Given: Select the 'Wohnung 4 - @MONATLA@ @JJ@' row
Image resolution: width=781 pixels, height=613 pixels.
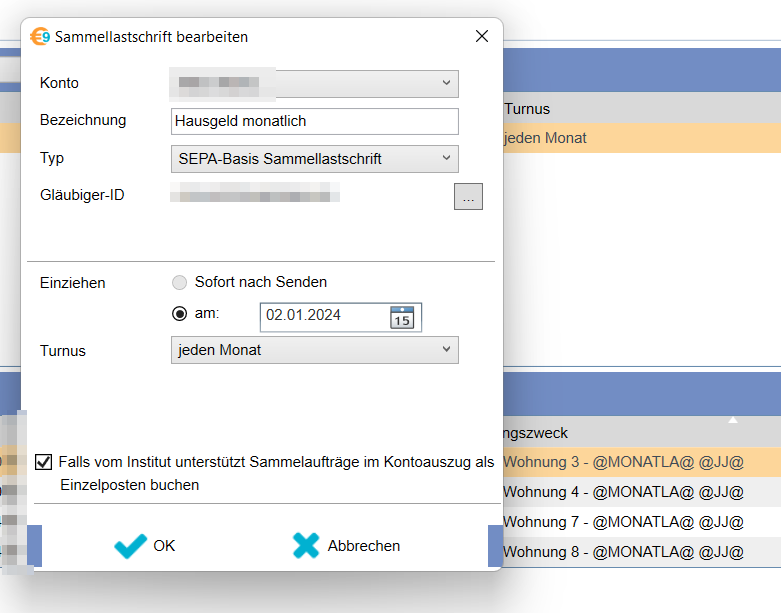Looking at the screenshot, I should (642, 492).
